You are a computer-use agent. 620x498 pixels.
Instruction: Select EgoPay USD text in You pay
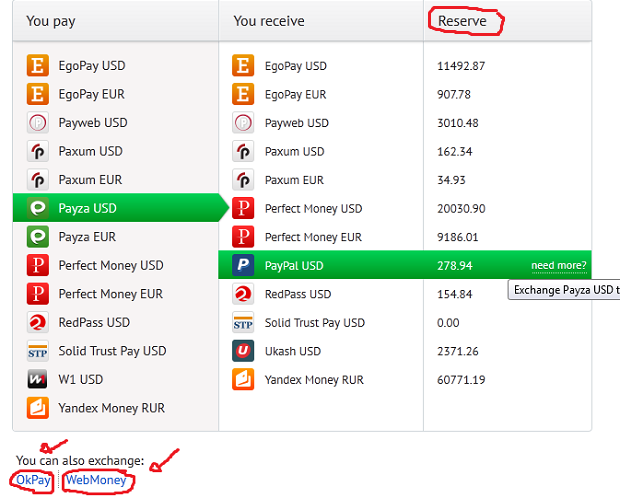pos(92,66)
